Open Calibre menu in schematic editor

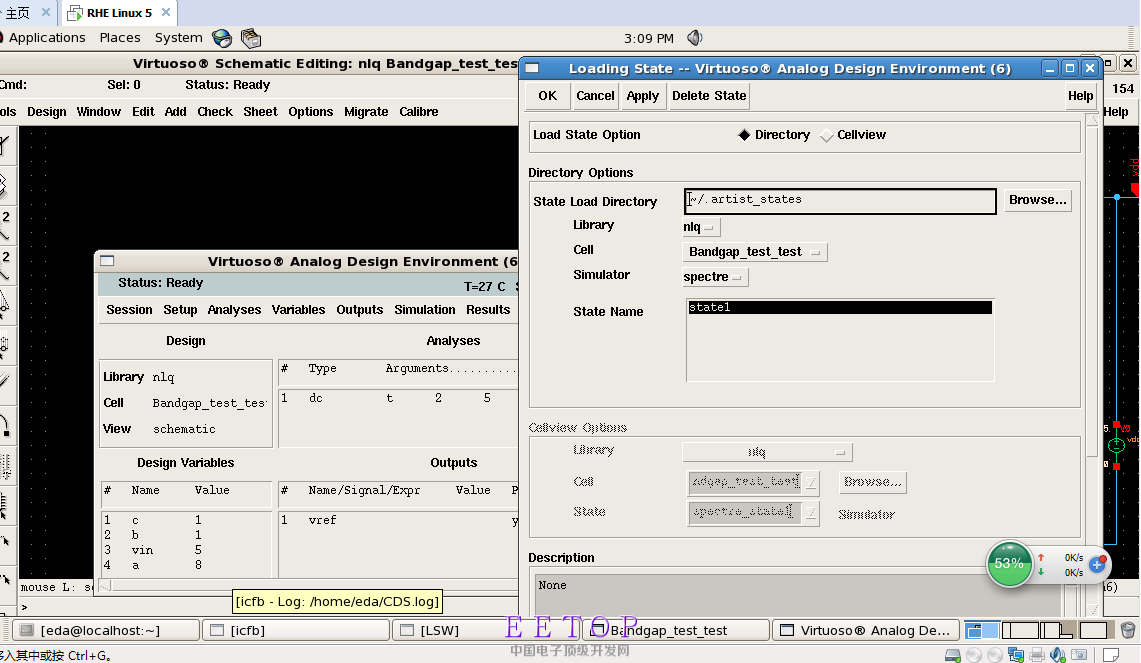coord(418,111)
